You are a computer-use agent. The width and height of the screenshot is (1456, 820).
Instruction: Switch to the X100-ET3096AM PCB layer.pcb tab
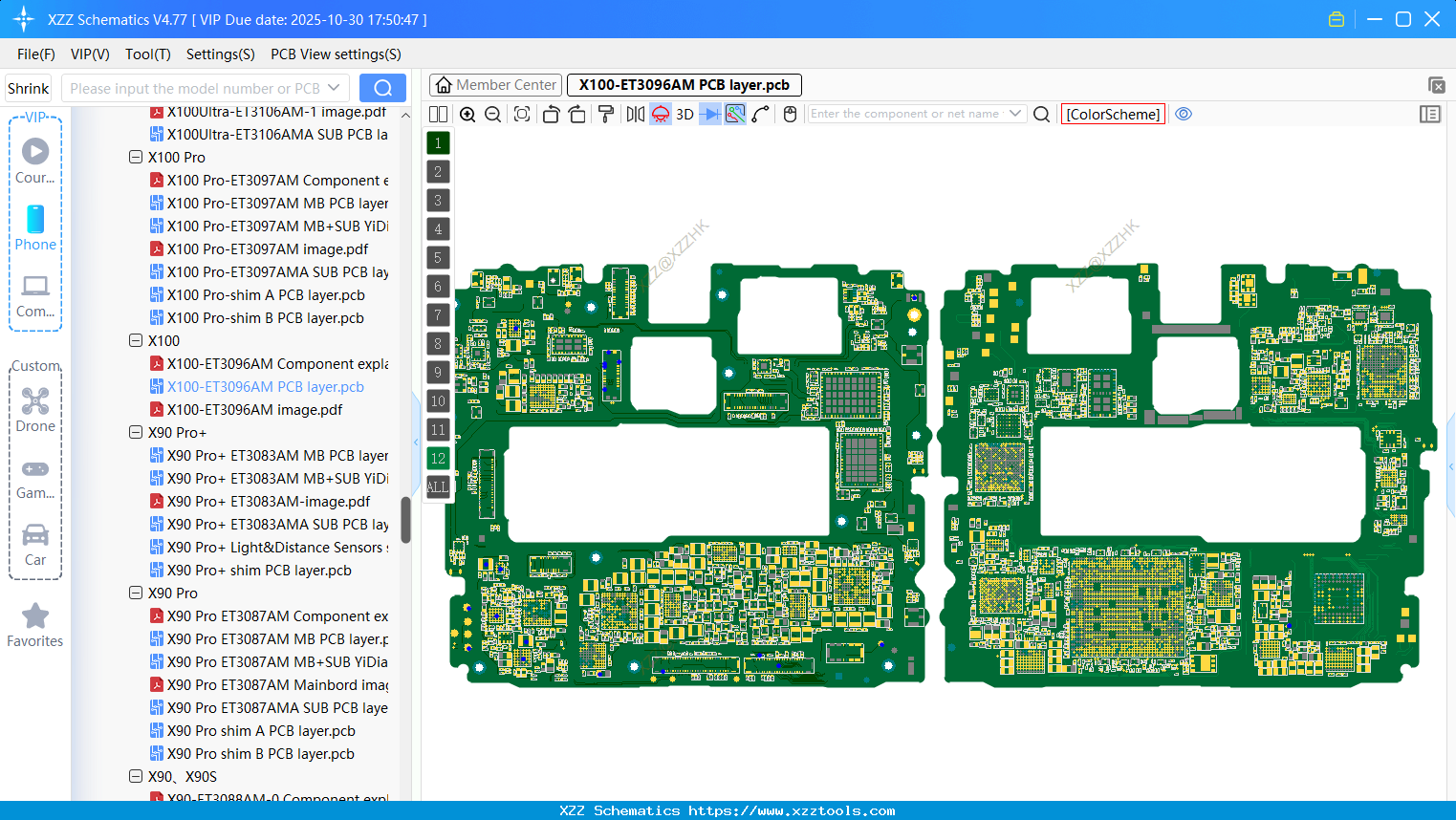click(x=684, y=84)
